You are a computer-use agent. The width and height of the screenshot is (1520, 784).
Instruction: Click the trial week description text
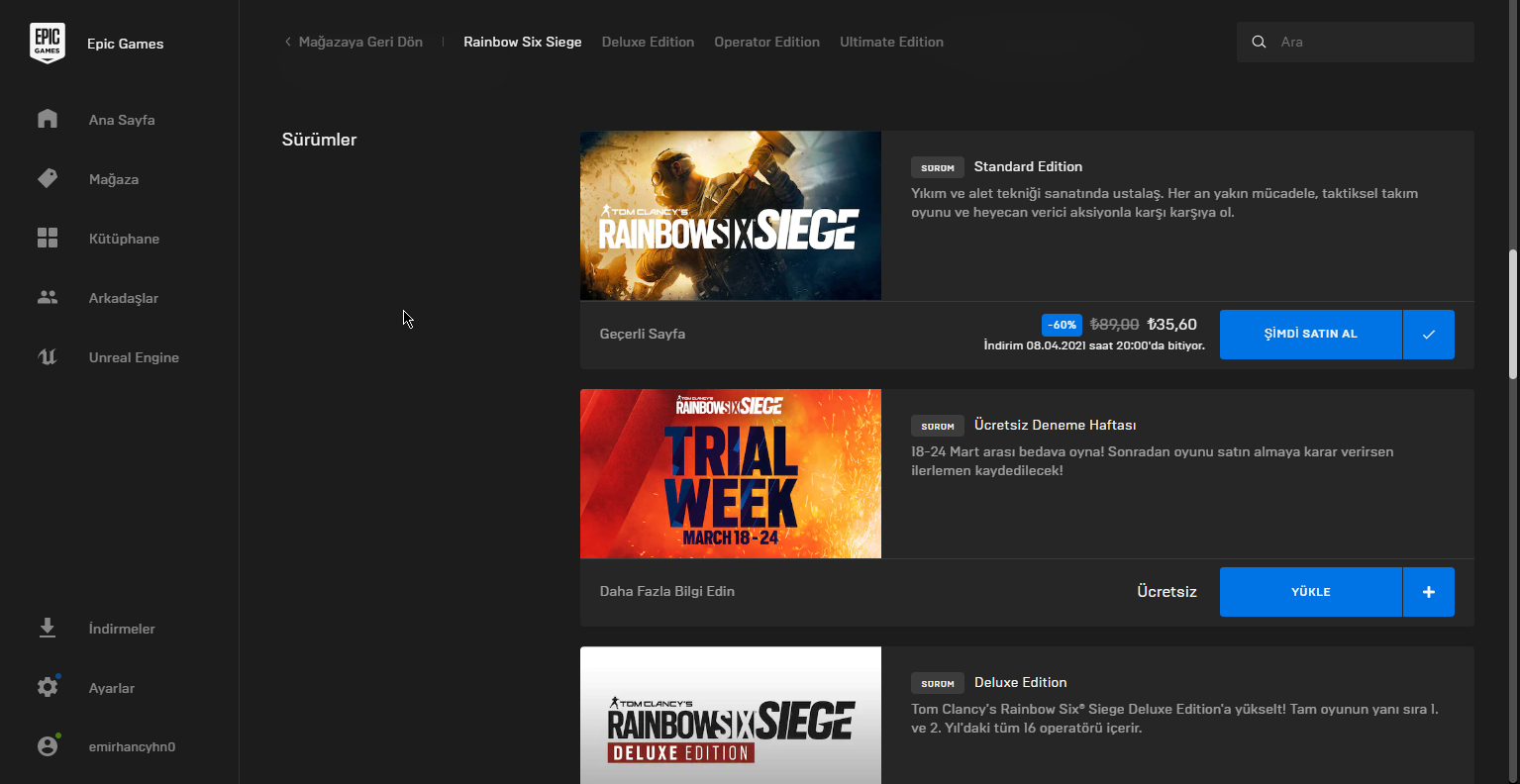coord(1152,461)
